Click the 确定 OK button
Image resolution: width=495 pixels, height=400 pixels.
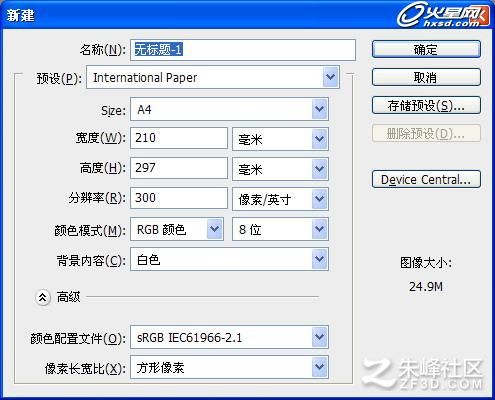426,49
